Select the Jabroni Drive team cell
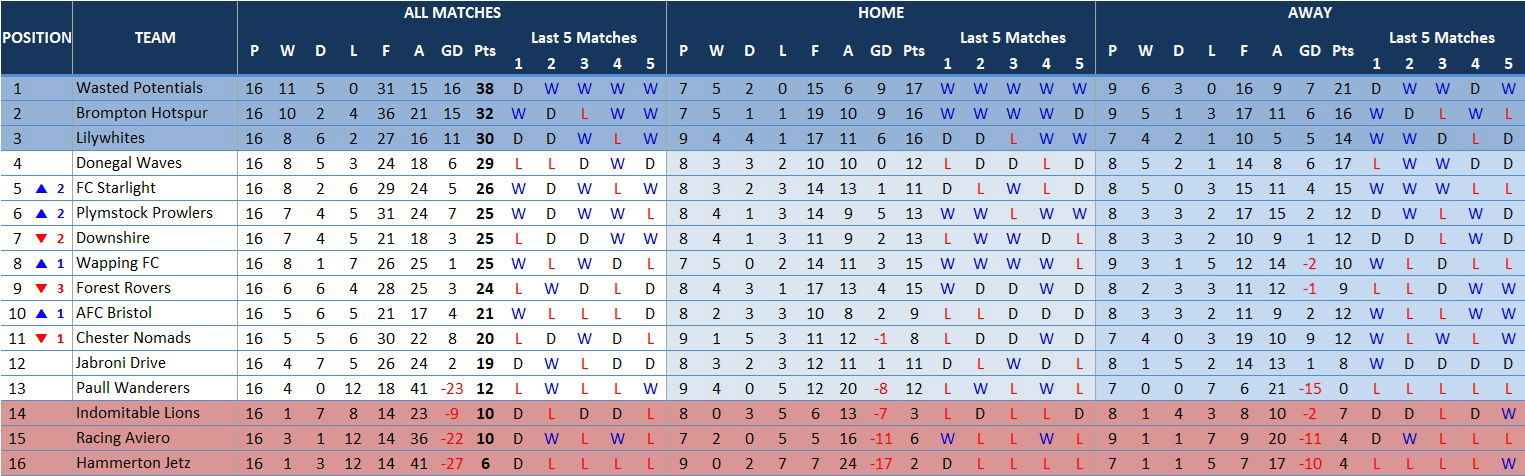Screen dimensions: 1525x476 [x=121, y=363]
